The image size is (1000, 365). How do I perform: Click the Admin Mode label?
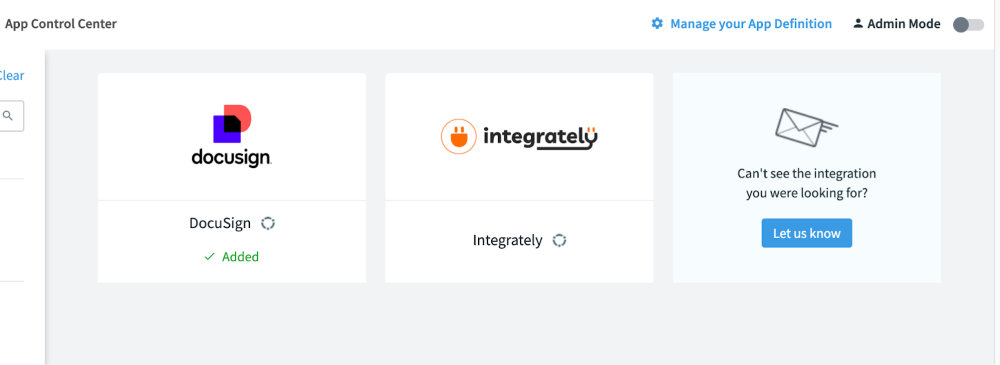pyautogui.click(x=904, y=24)
